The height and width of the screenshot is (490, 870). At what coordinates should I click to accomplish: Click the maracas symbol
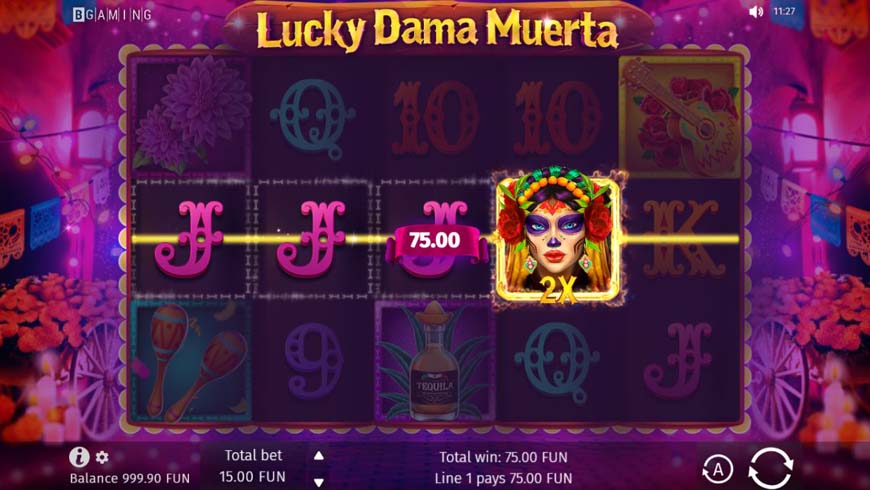190,361
